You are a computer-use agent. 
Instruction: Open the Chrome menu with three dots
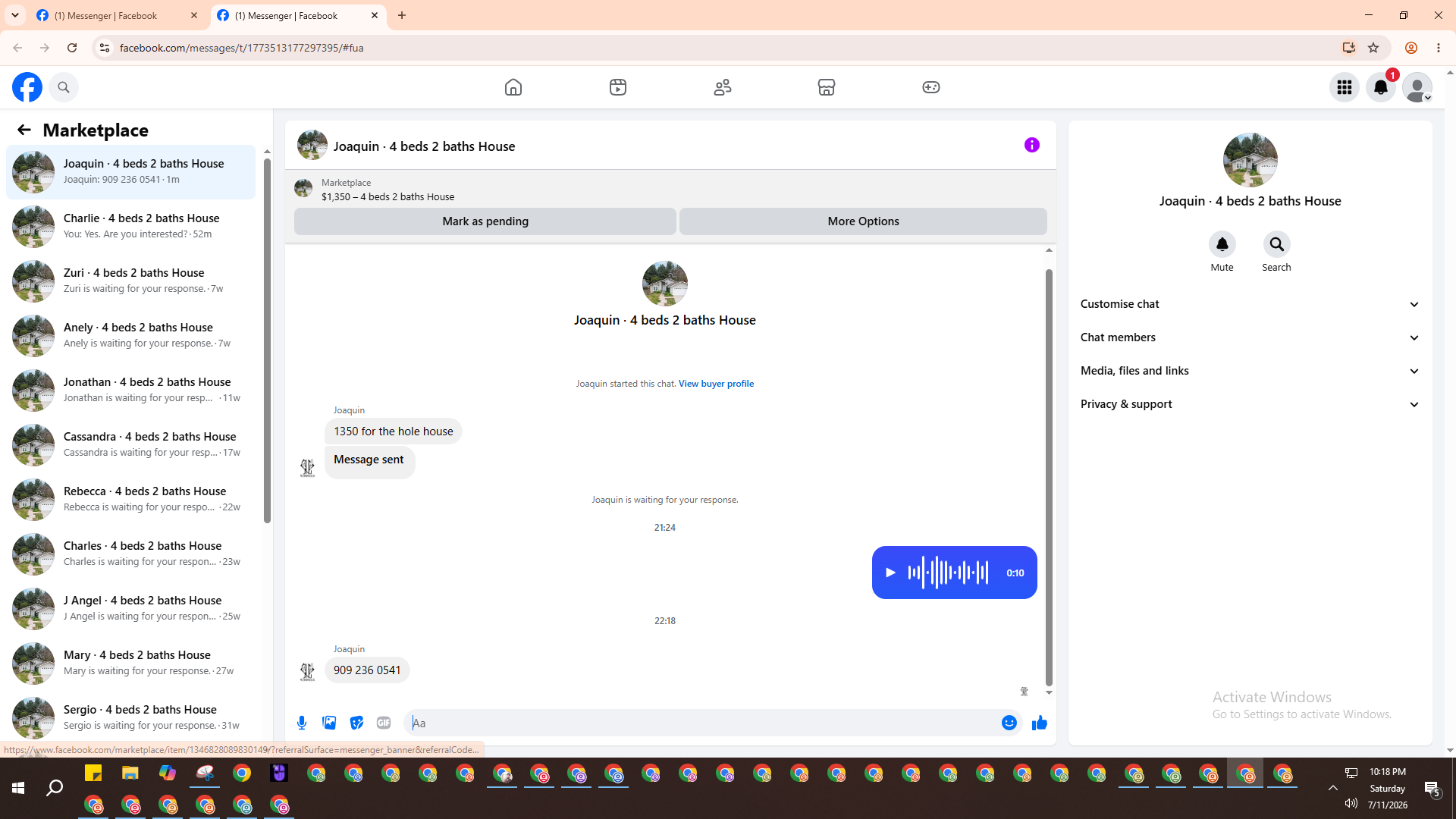1439,48
